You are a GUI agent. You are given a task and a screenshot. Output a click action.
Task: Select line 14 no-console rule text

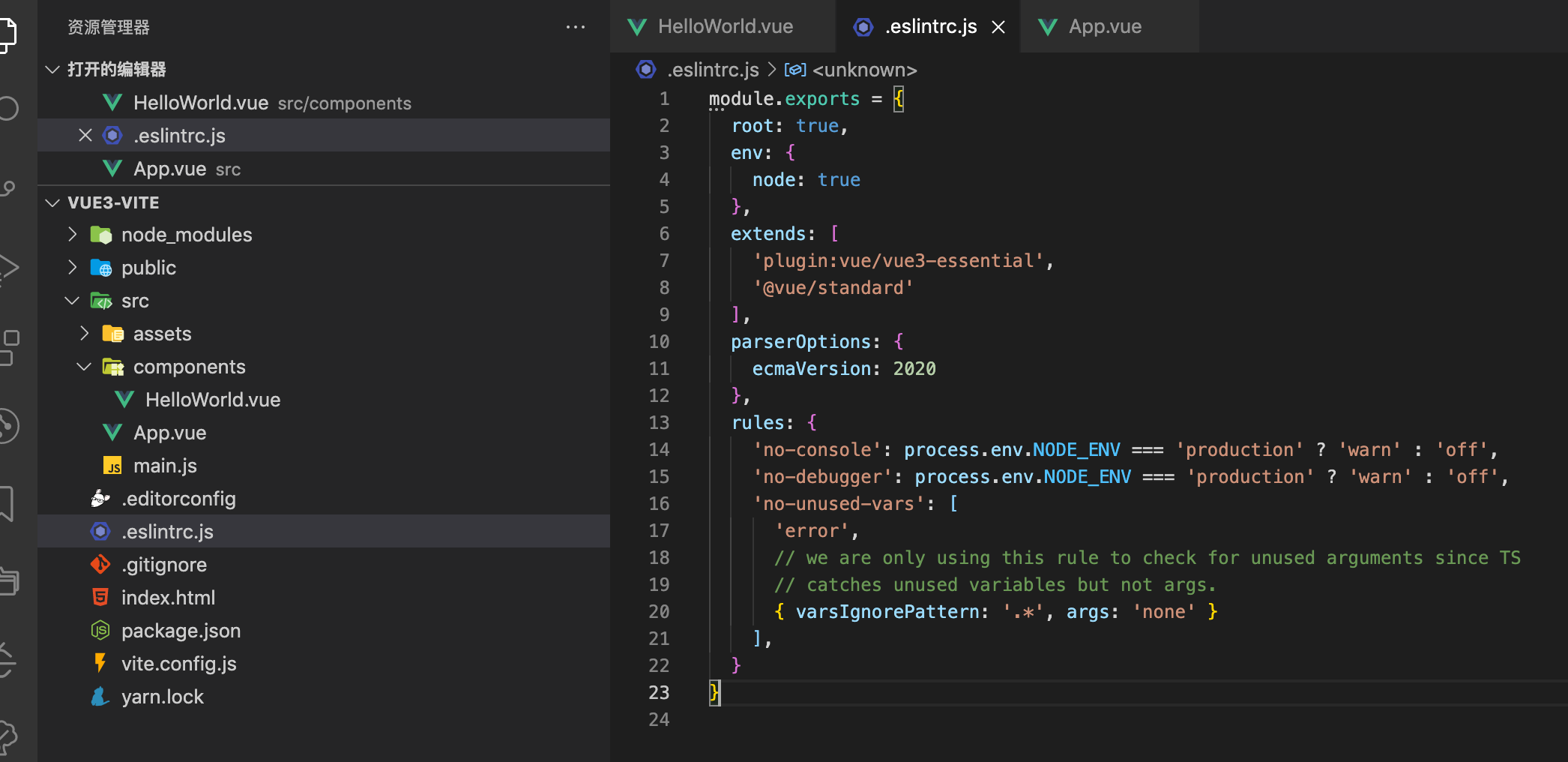pyautogui.click(x=816, y=449)
